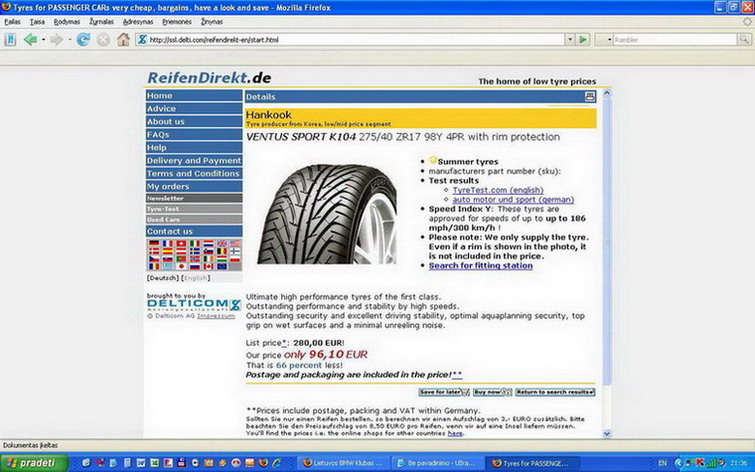This screenshot has width=755, height=472.
Task: Go to the Home sidebar link
Action: coord(194,95)
